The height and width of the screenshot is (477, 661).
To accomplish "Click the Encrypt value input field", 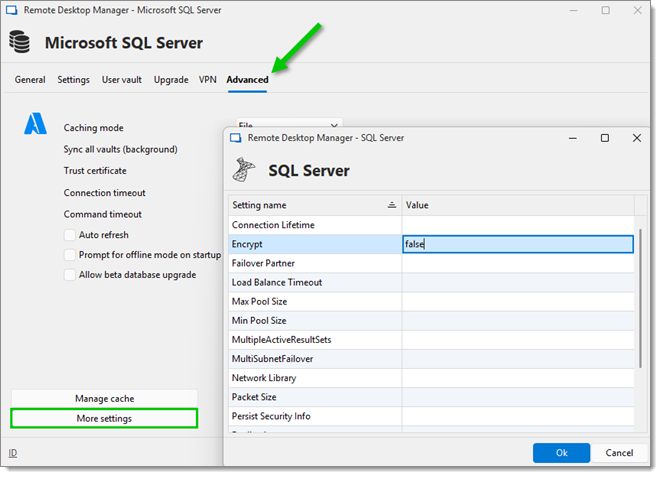I will click(x=518, y=244).
